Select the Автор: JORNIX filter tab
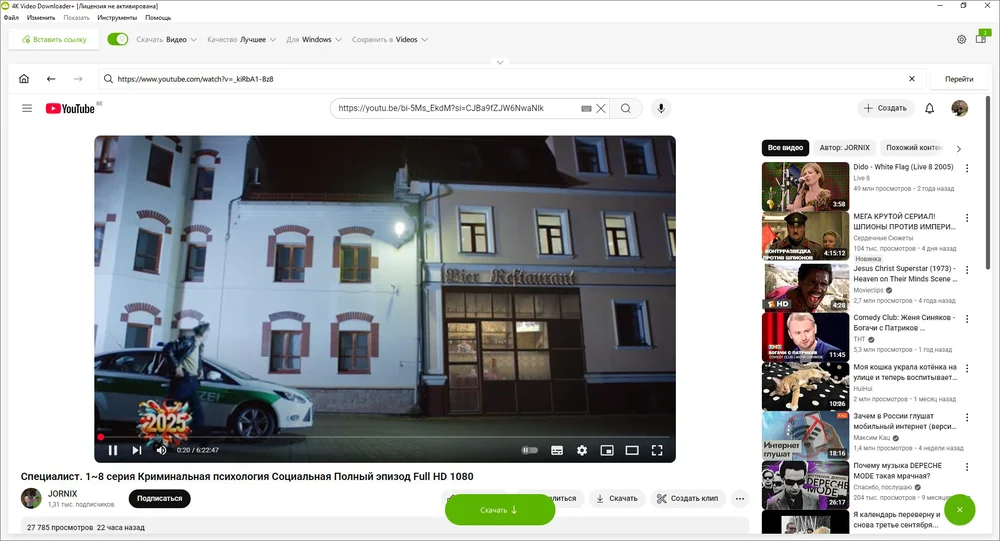This screenshot has height=541, width=1000. 844,148
